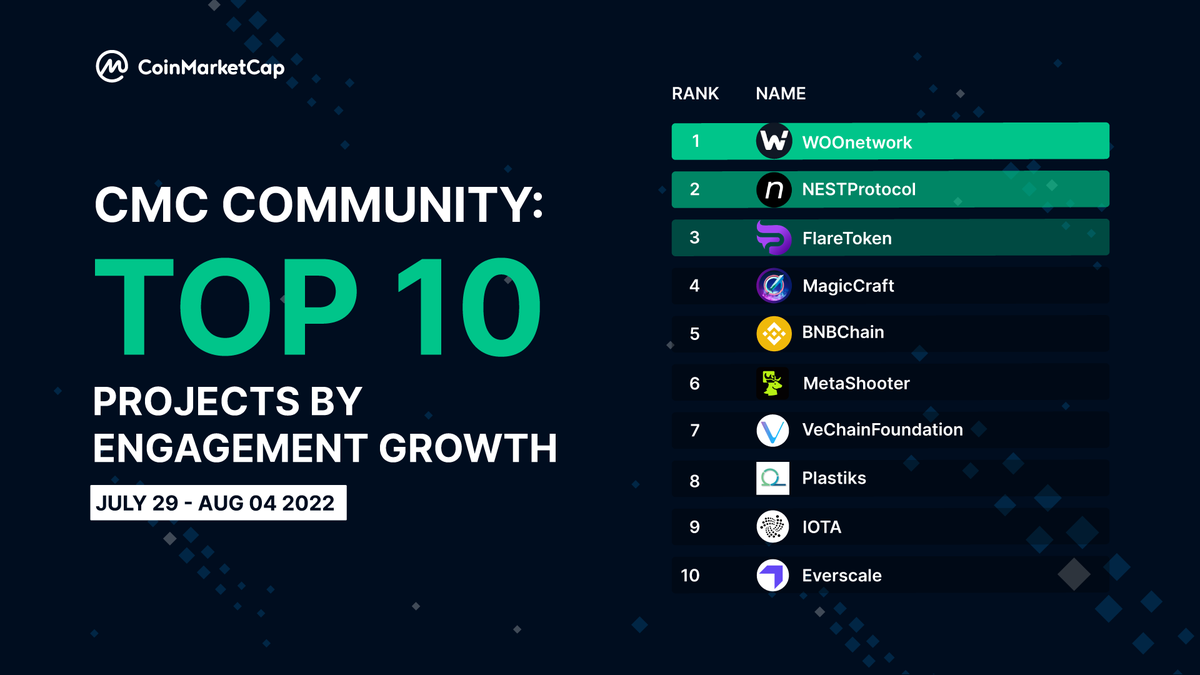
Task: Select the Plastiks name text
Action: point(834,478)
